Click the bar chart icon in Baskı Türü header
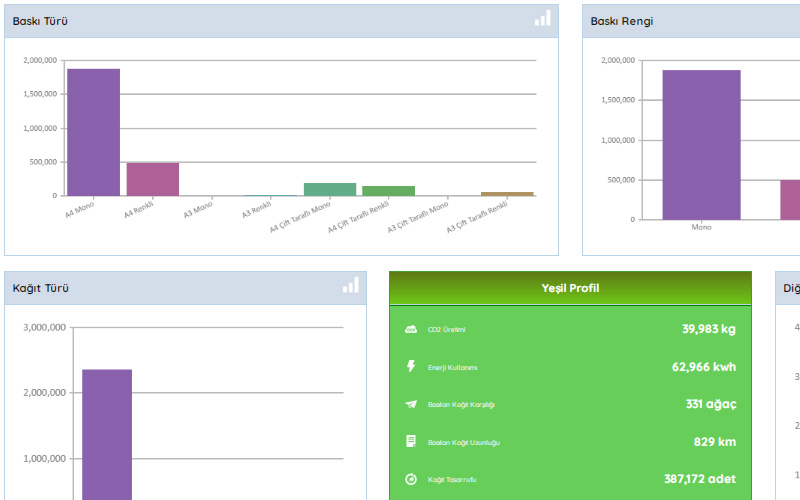800x500 pixels. pos(542,19)
